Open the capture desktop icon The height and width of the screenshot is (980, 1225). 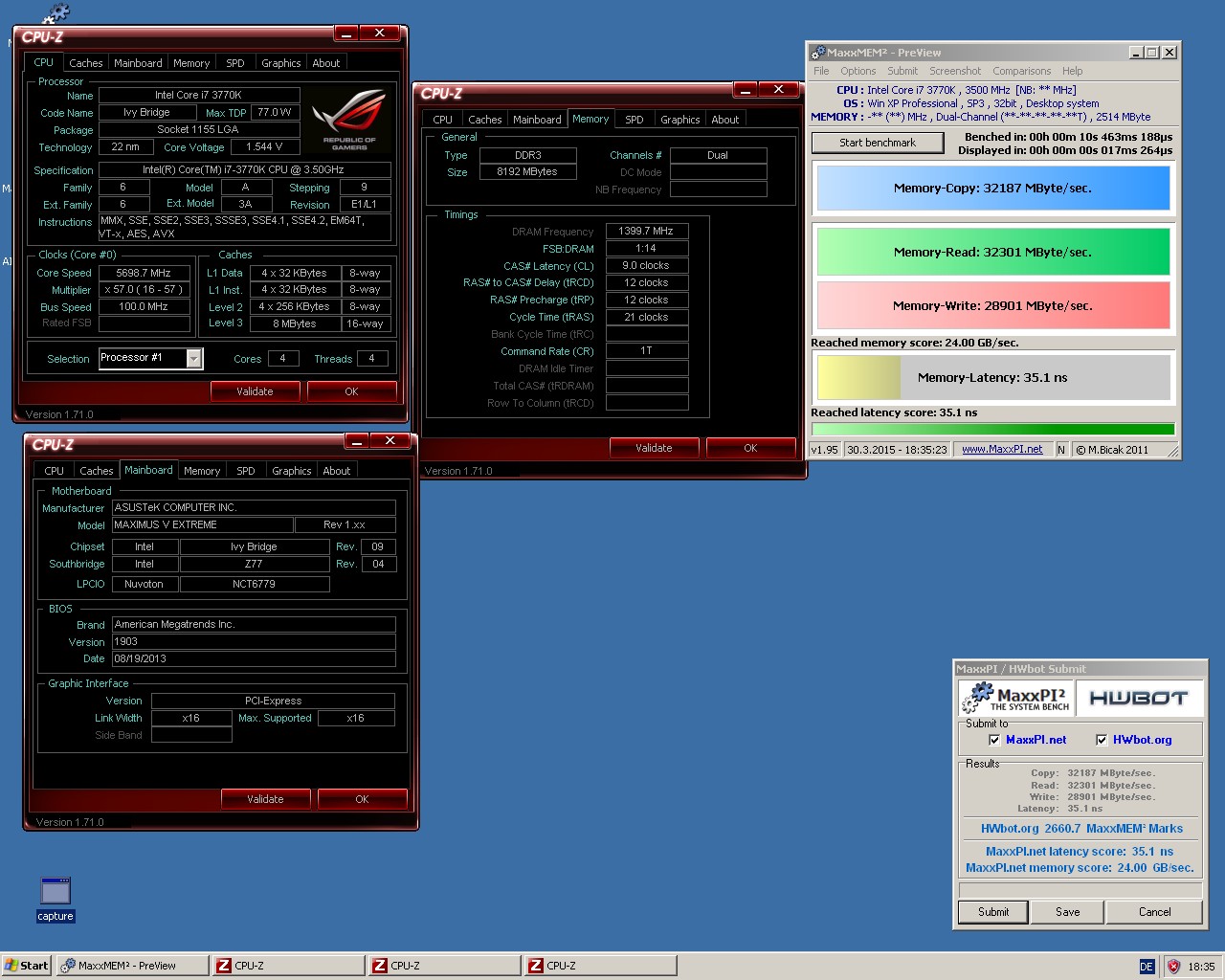point(56,899)
